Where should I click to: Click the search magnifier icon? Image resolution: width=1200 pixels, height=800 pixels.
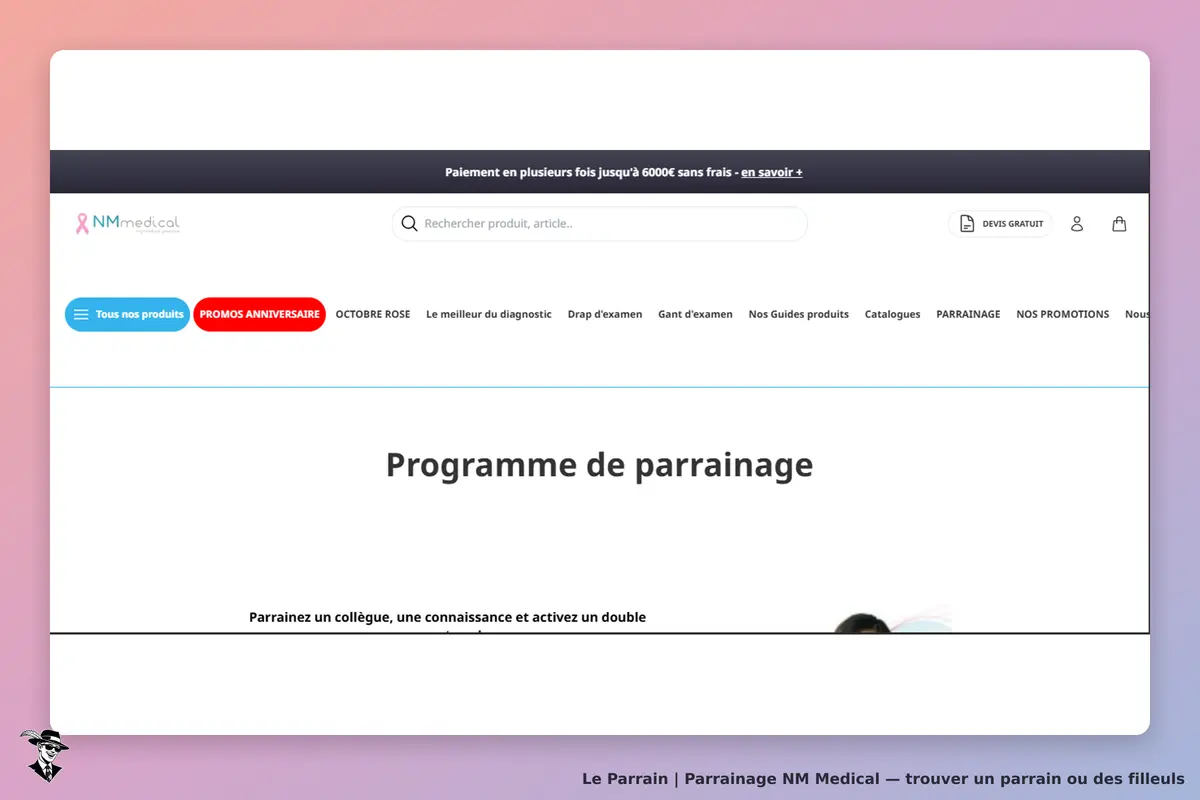tap(409, 223)
